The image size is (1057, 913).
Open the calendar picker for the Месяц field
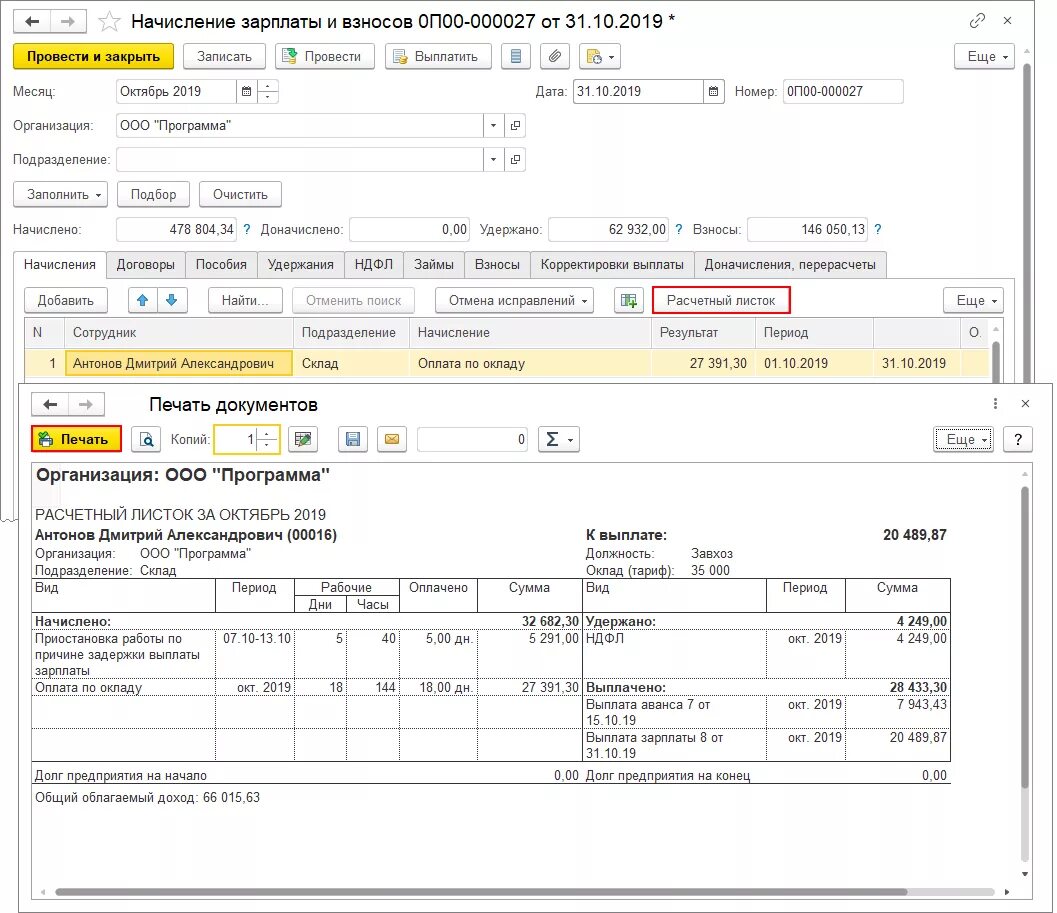[x=246, y=92]
